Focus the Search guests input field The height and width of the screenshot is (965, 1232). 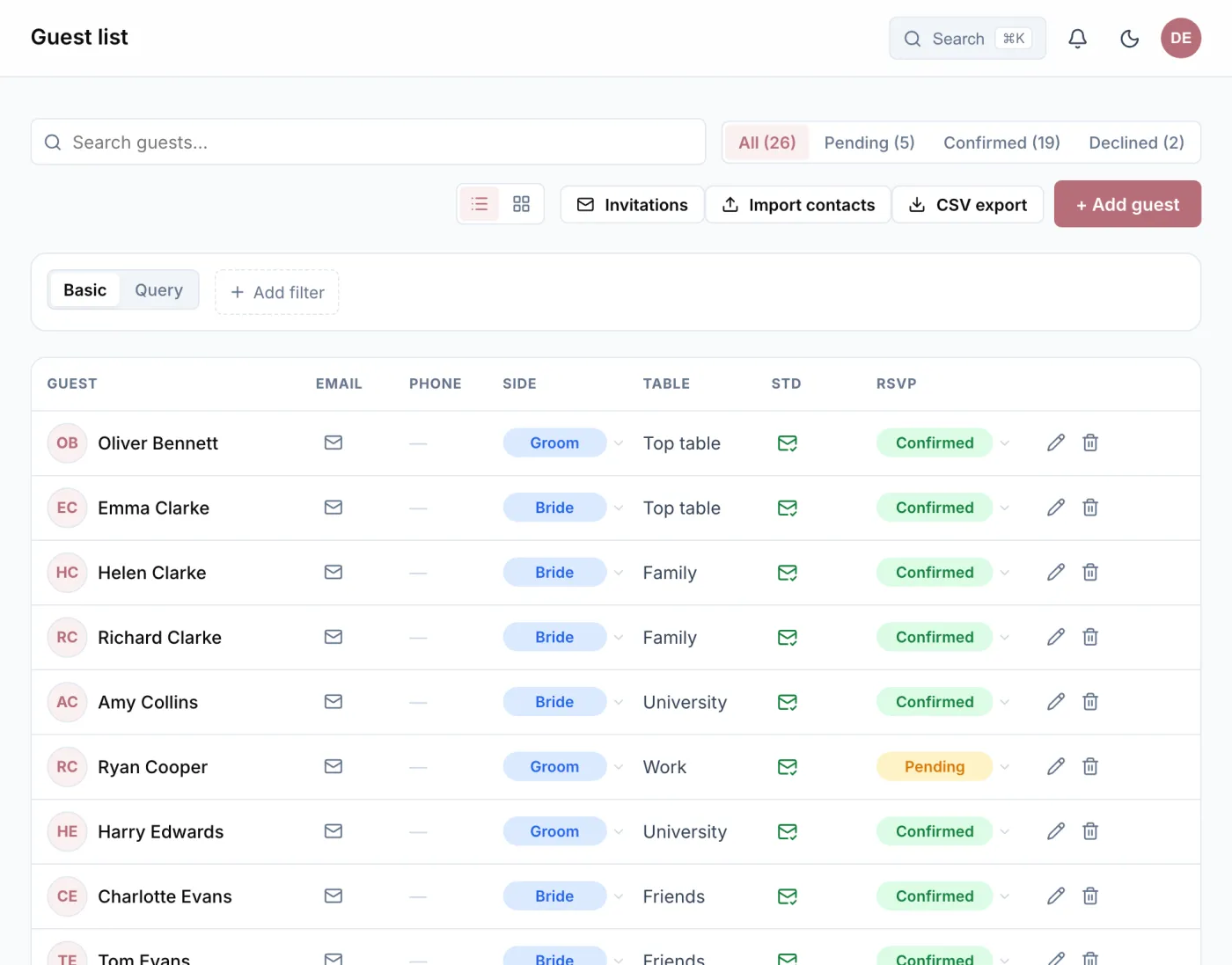pyautogui.click(x=368, y=142)
